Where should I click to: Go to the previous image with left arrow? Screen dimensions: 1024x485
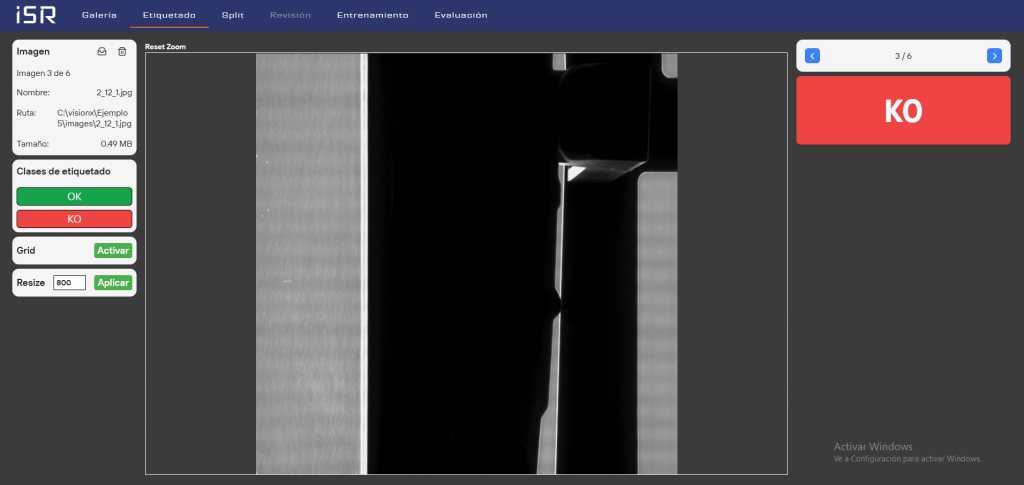[x=813, y=56]
